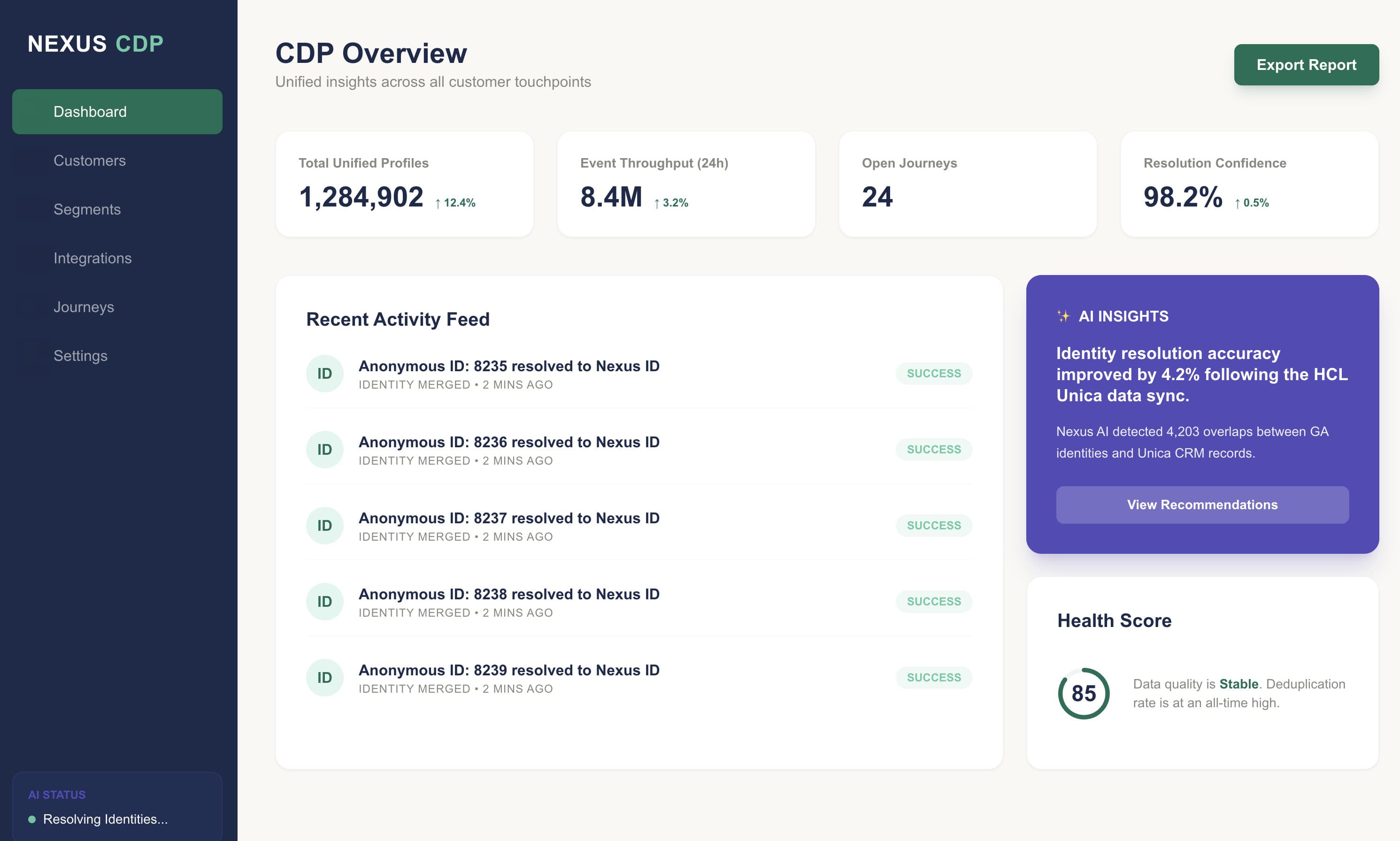Click the sparkle icon in the AI Insights panel
Viewport: 1400px width, 841px height.
[1064, 316]
